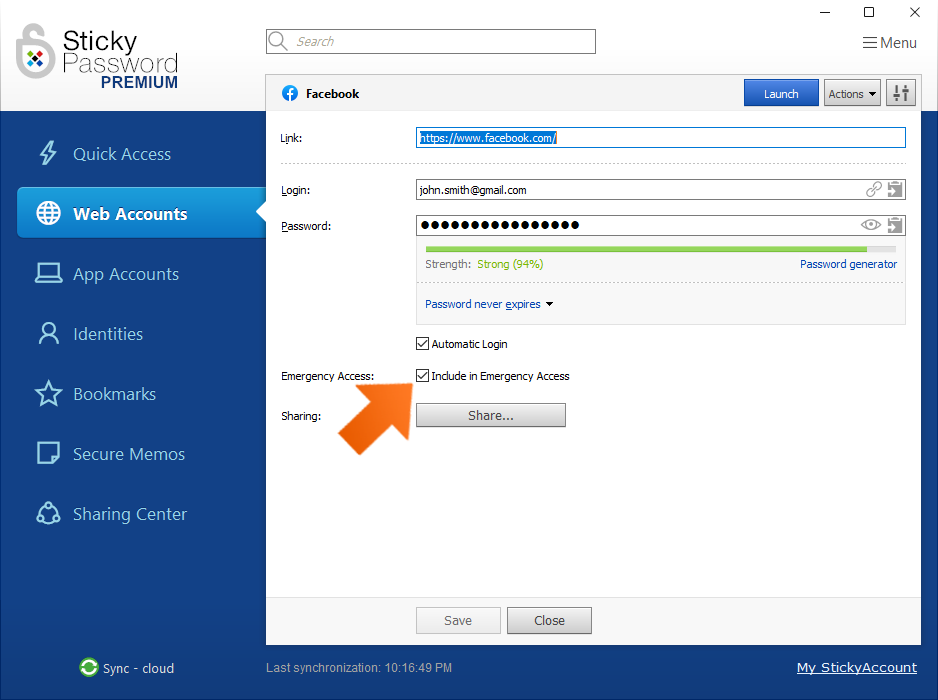Uncheck Include in Emergency Access
The height and width of the screenshot is (700, 938).
[x=422, y=376]
